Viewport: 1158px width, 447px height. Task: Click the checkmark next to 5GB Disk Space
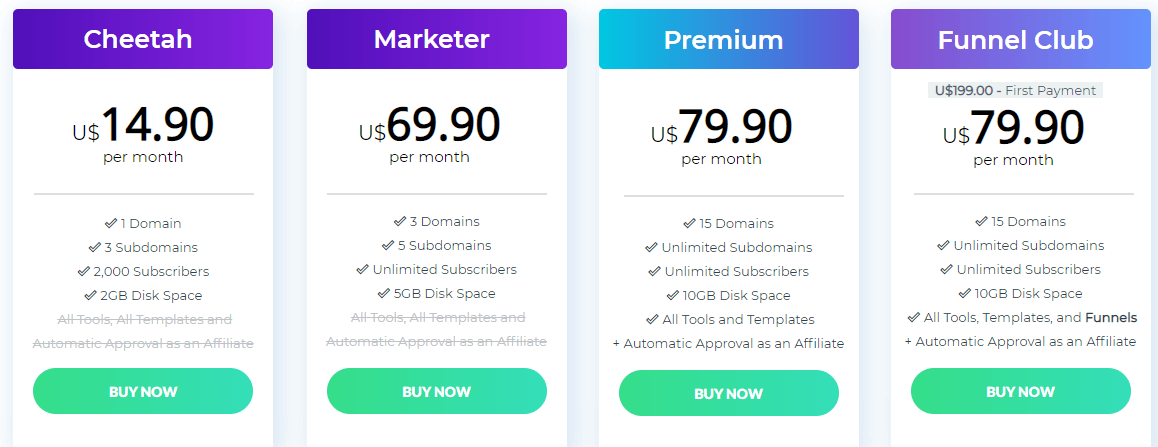(384, 293)
